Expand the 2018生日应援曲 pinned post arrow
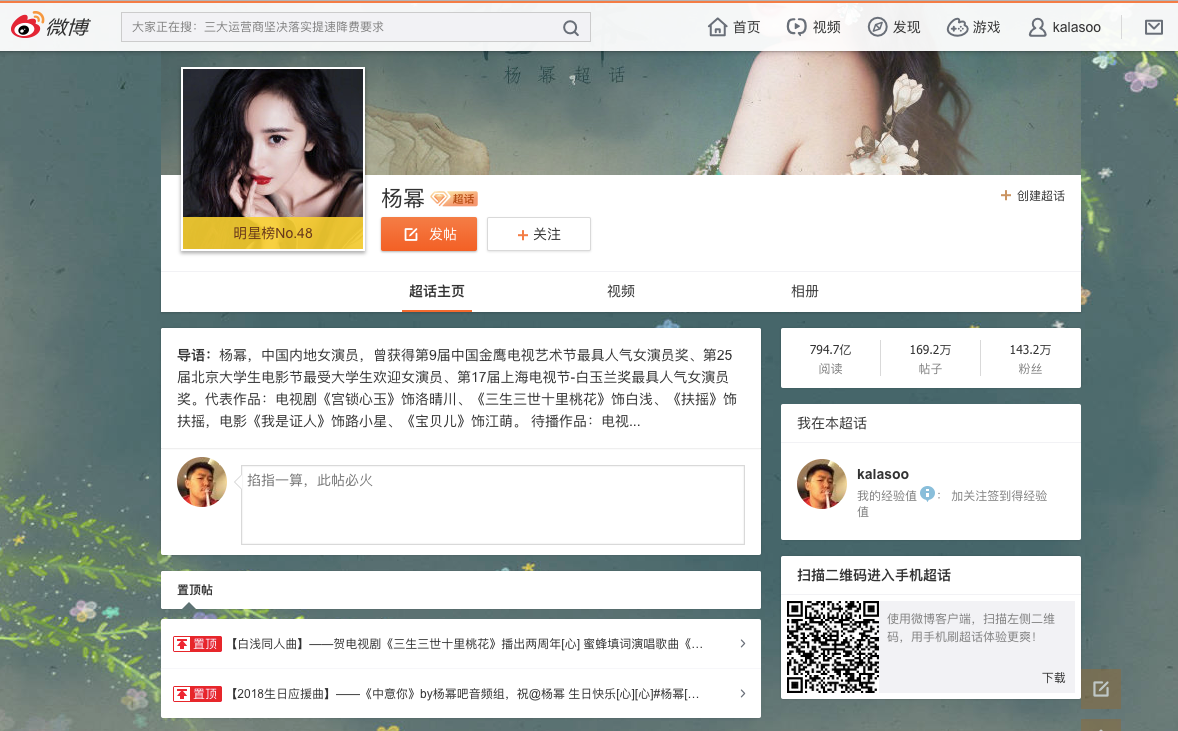The image size is (1178, 731). [742, 693]
